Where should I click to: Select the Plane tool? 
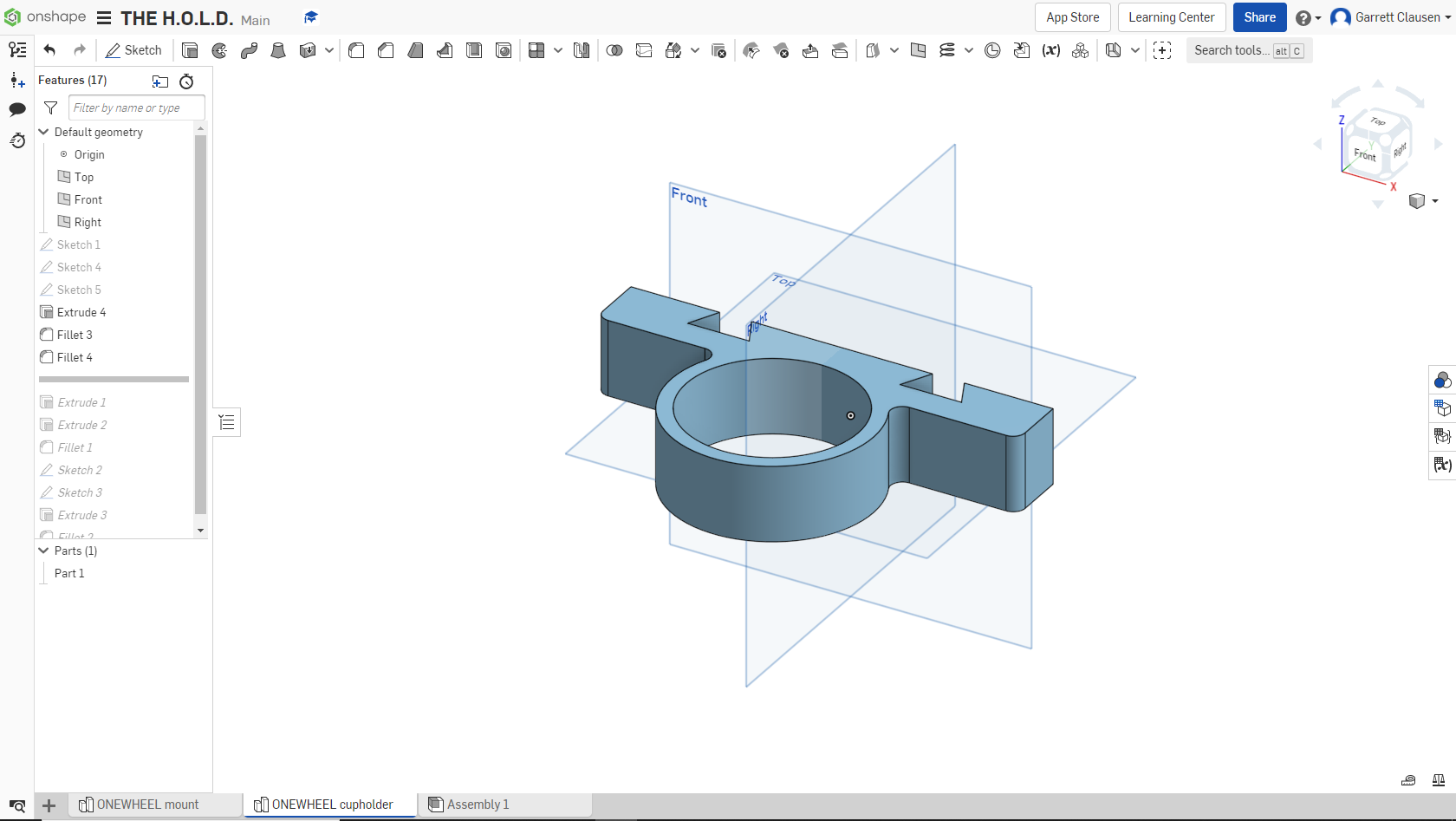pyautogui.click(x=918, y=50)
